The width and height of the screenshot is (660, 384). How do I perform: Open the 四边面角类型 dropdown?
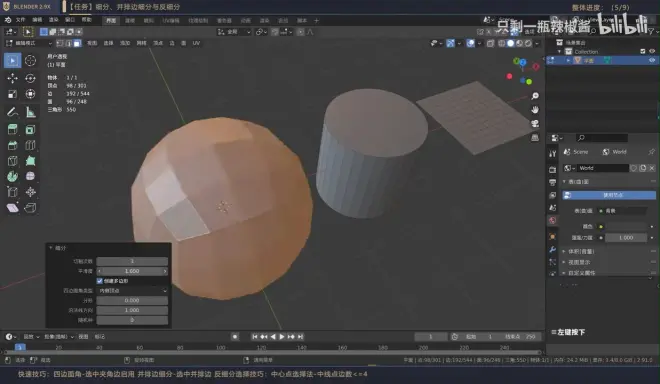pyautogui.click(x=132, y=291)
